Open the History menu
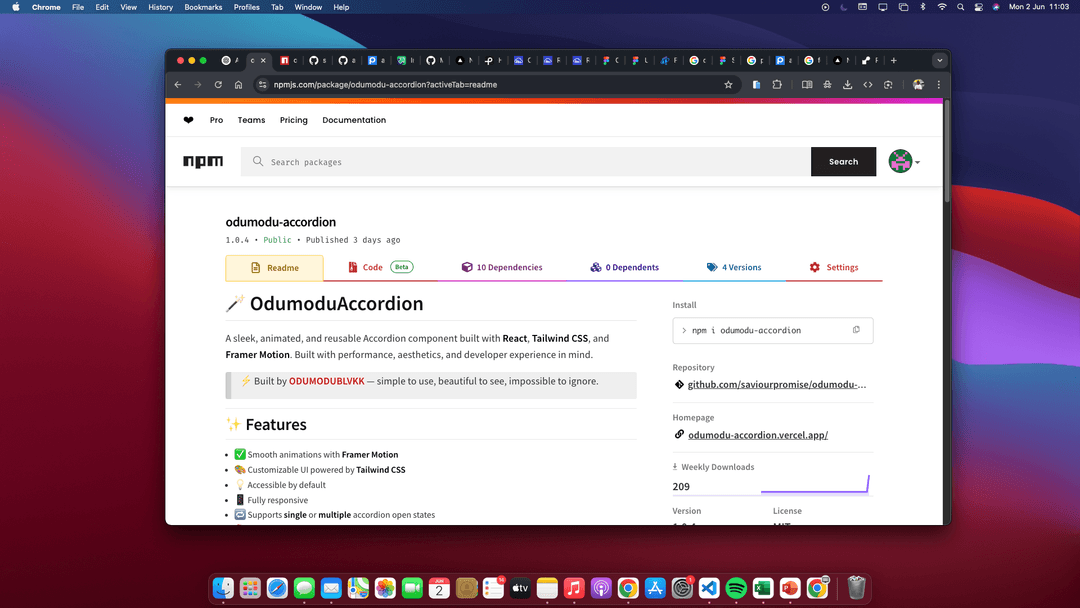 coord(160,7)
